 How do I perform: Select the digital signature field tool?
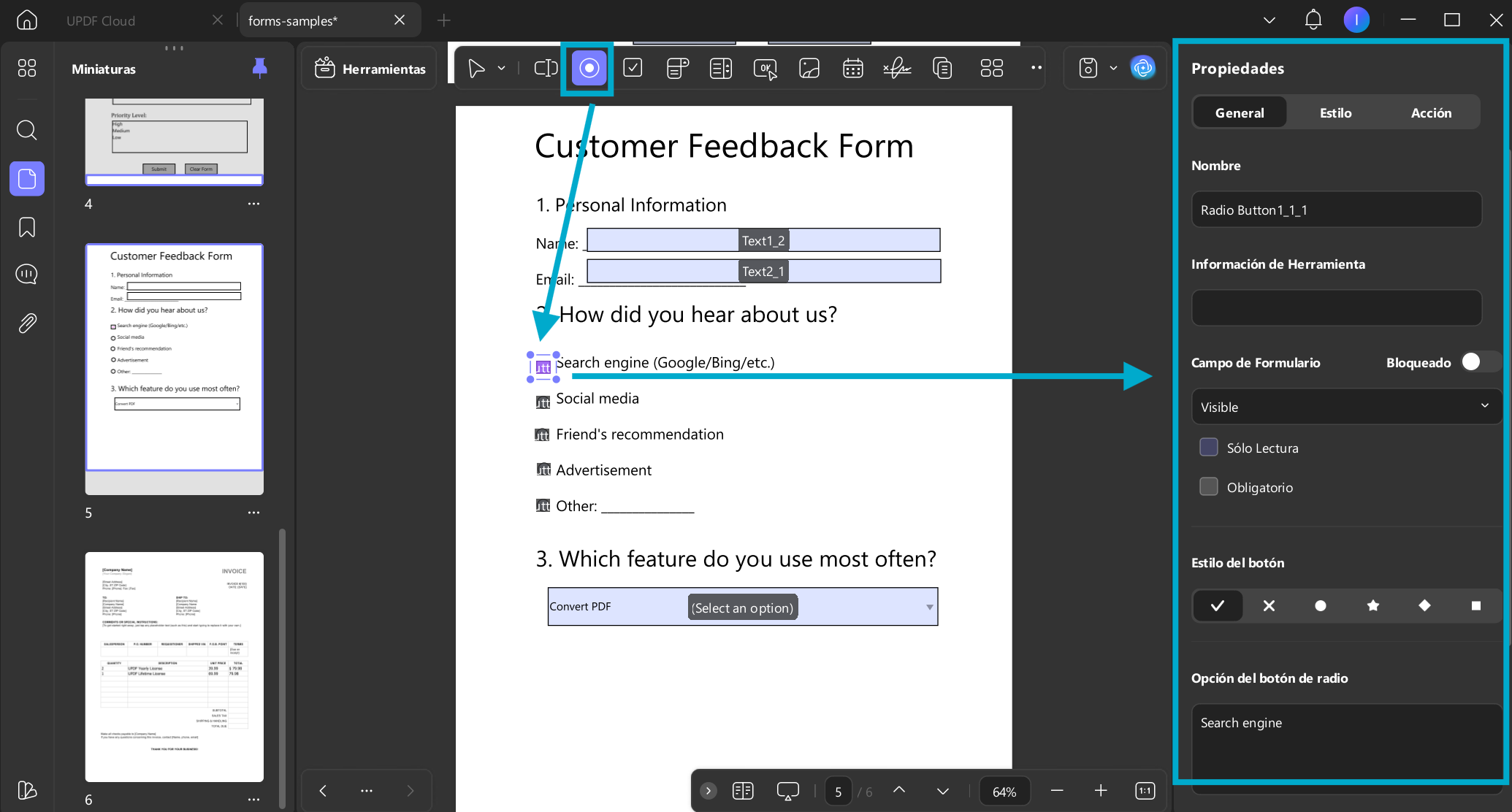click(897, 69)
